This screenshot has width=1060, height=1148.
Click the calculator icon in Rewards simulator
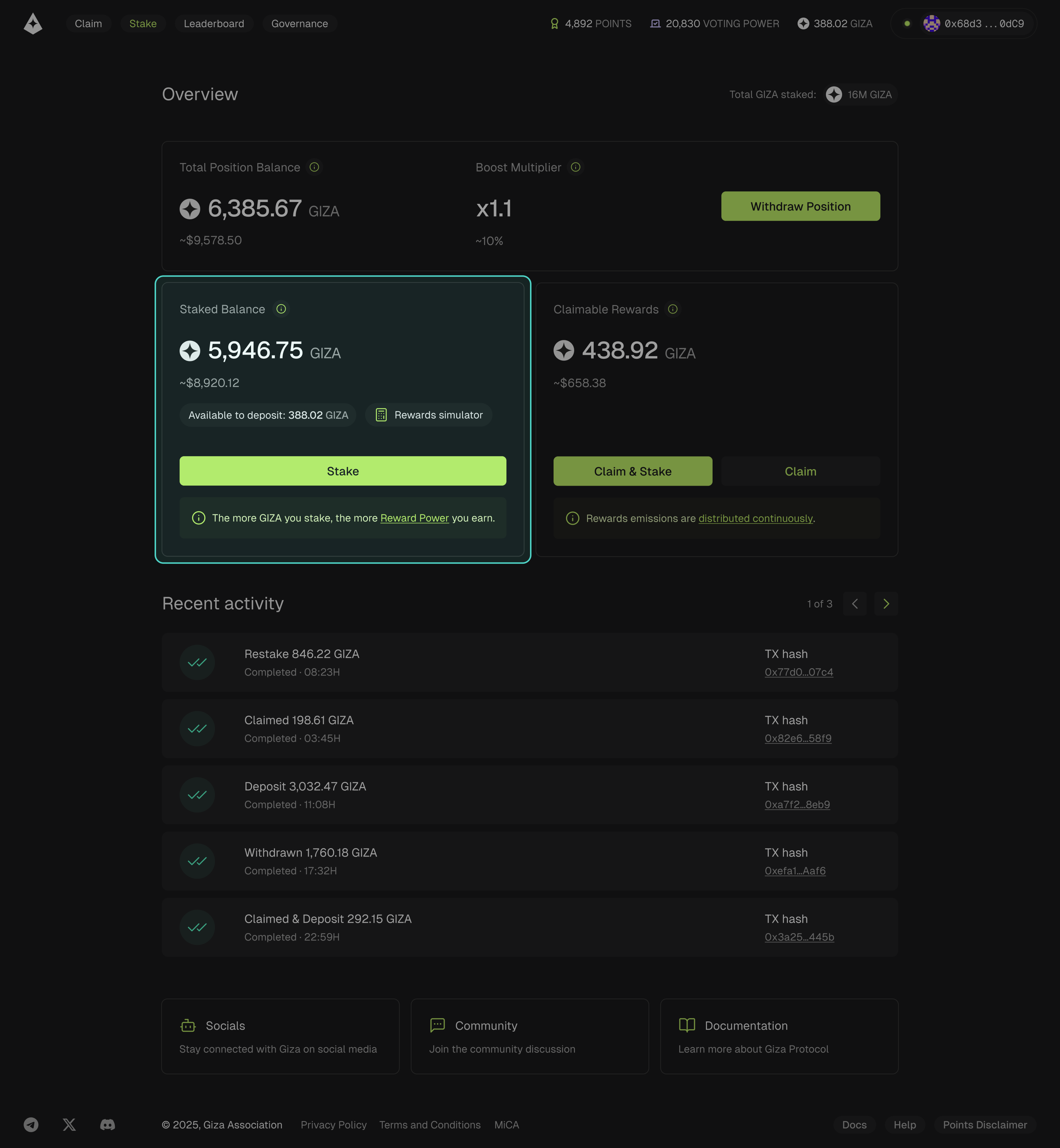click(381, 415)
